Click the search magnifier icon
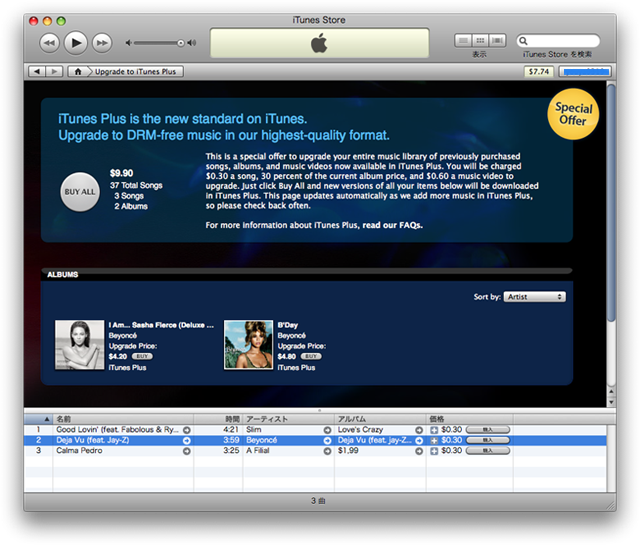The image size is (640, 545). point(523,41)
